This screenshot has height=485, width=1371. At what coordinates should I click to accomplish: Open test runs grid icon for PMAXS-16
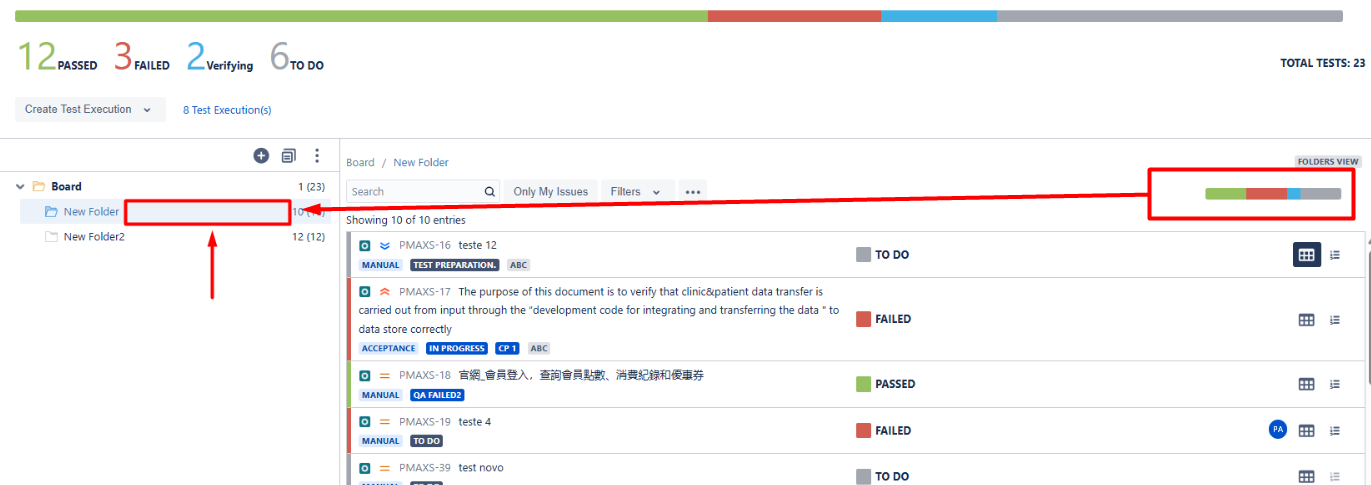point(1306,255)
